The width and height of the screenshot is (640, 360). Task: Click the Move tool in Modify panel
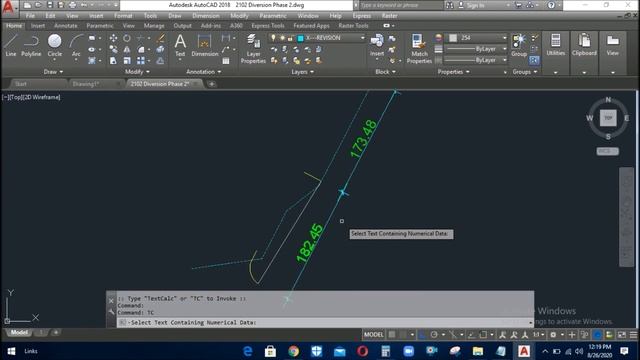113,38
